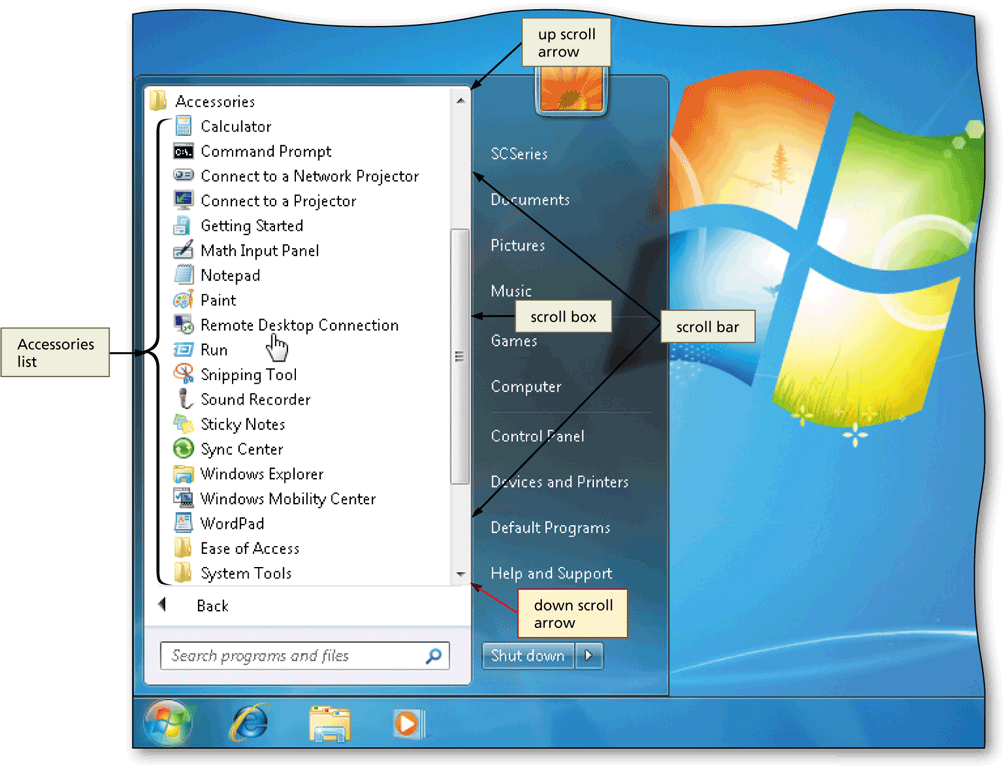Launch Windows Media Player from taskbar
This screenshot has width=1005, height=768.
coord(408,724)
